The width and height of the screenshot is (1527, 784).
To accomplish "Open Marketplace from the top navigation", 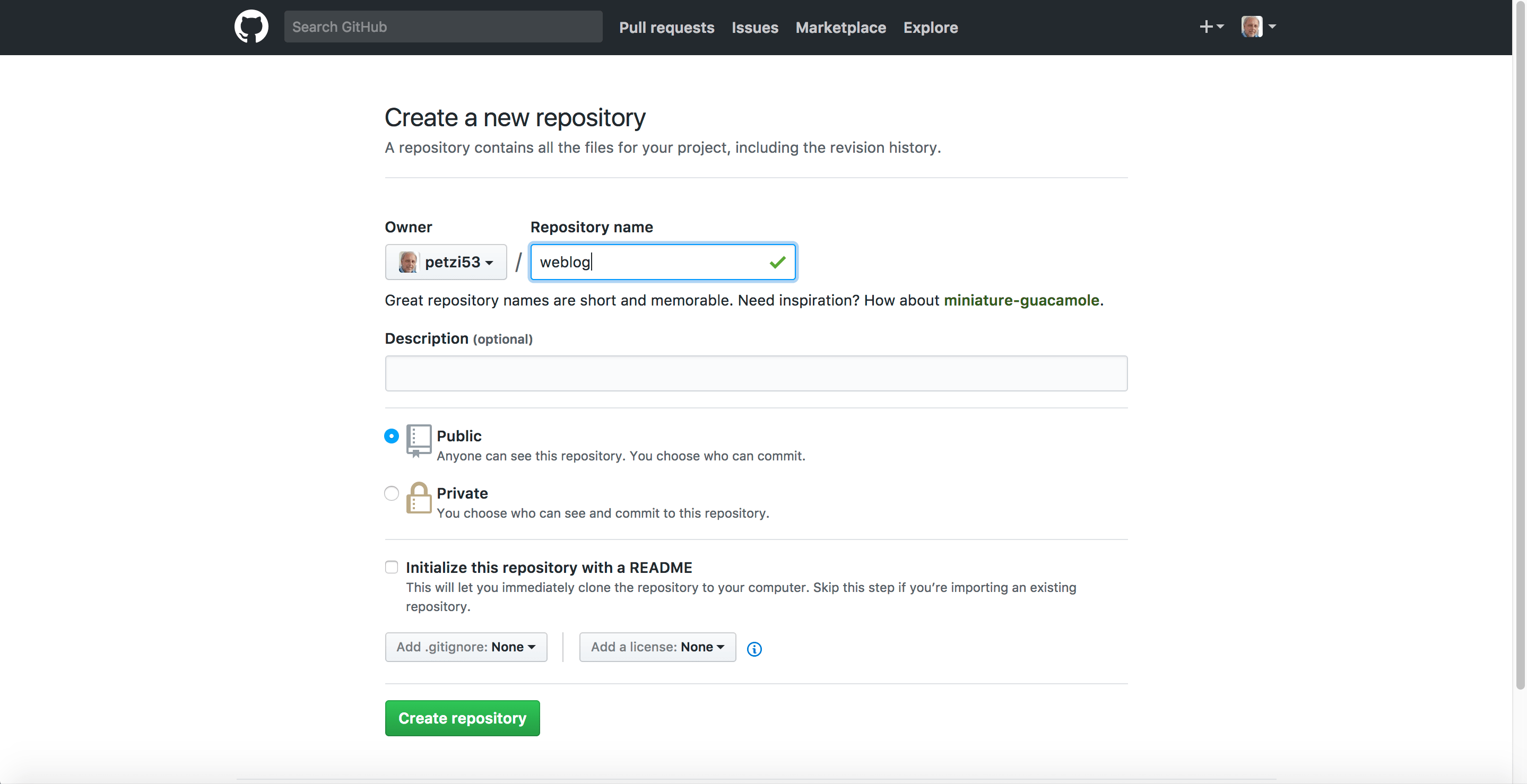I will click(840, 27).
